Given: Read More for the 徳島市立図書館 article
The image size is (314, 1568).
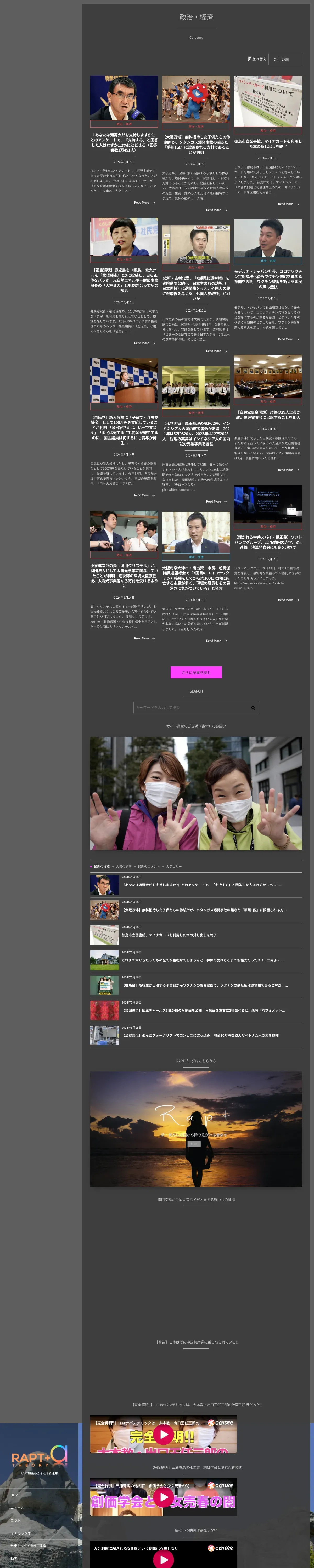Looking at the screenshot, I should pos(288,204).
